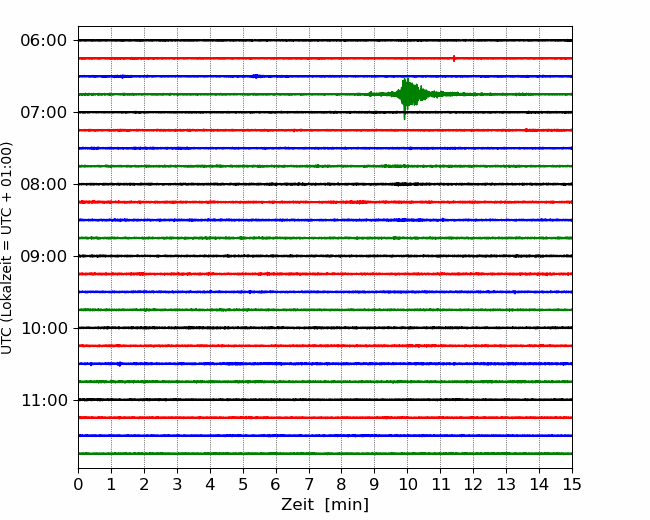The height and width of the screenshot is (520, 650).
Task: Click the x-axis tick label 0
Action: click(78, 484)
